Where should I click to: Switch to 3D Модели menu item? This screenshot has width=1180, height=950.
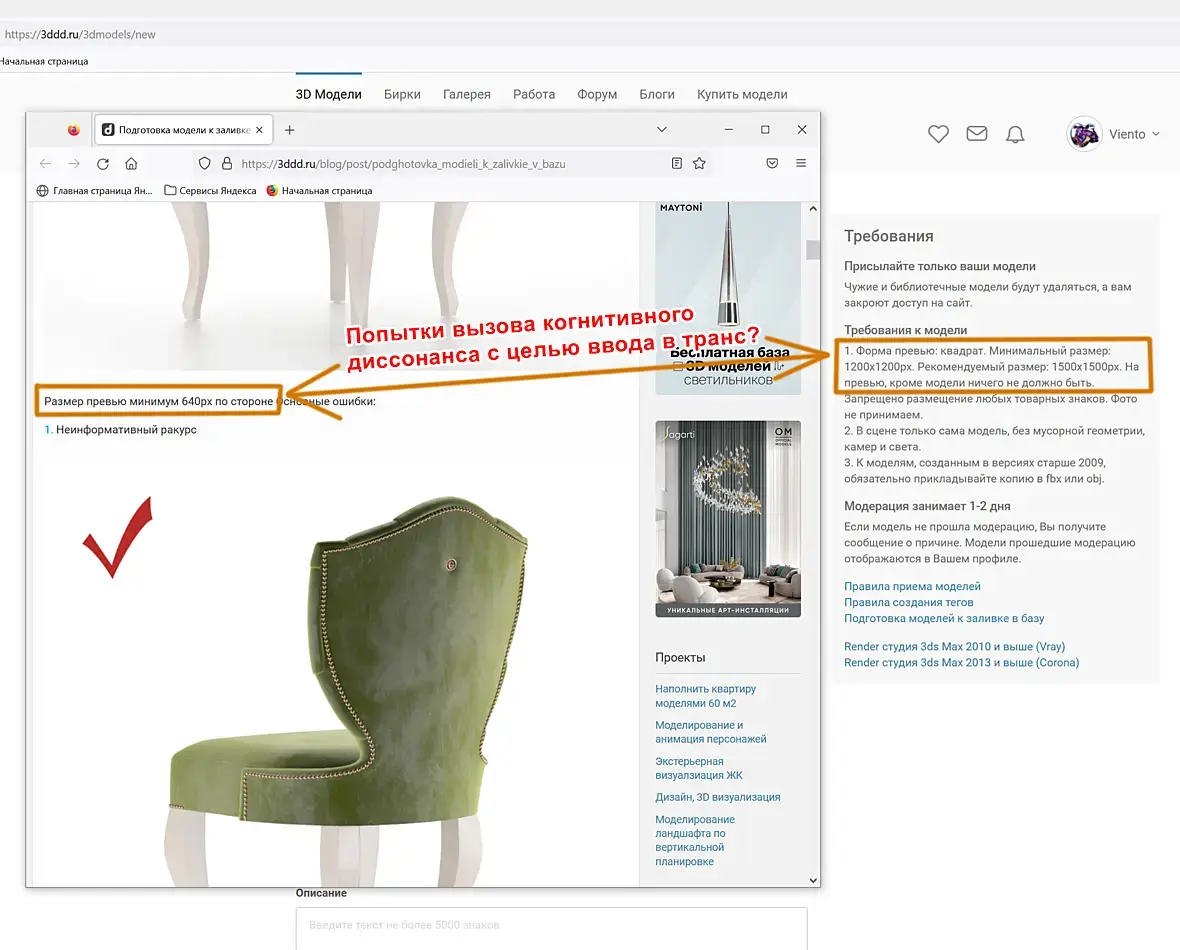click(328, 94)
